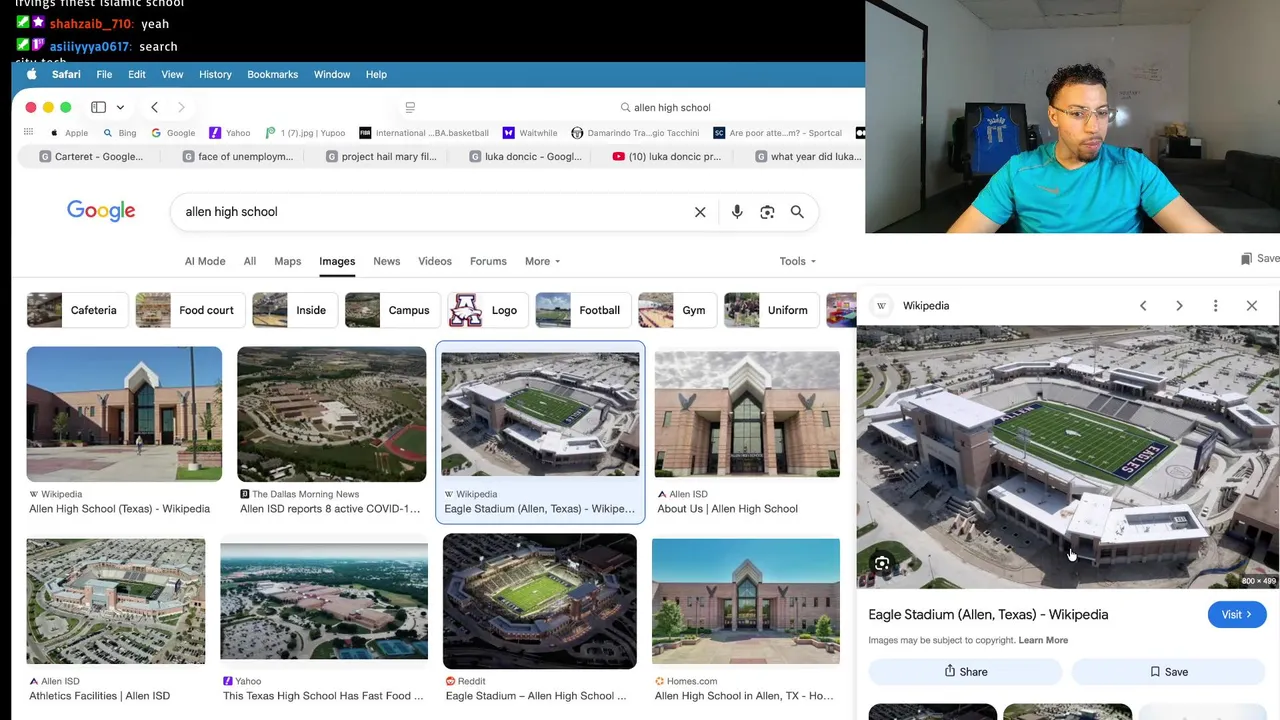The image size is (1280, 720).
Task: Open Athletics Facilities Allen ISD image
Action: [116, 601]
